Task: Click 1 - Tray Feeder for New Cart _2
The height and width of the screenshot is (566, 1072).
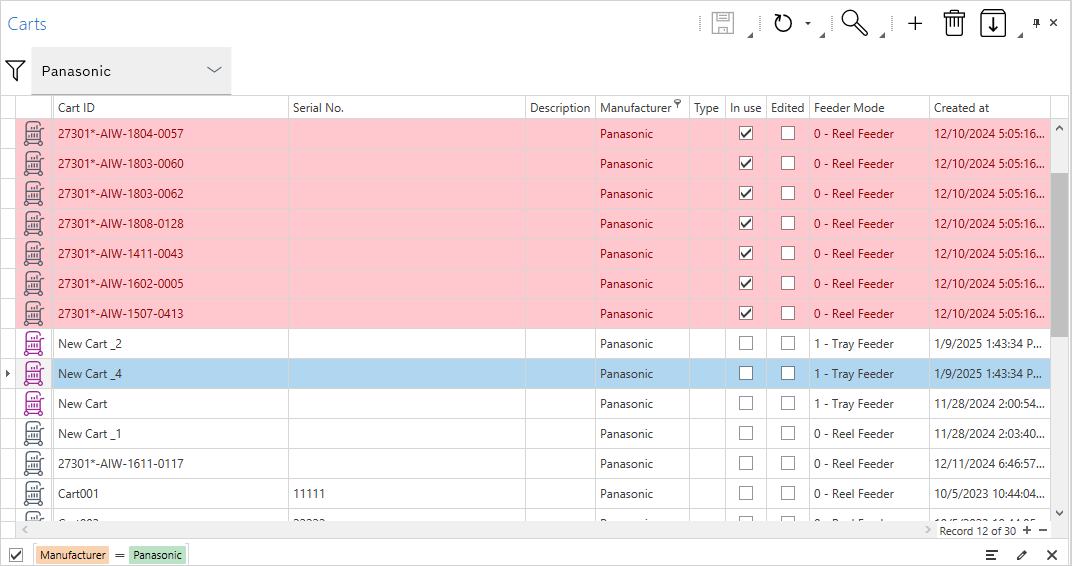Action: (869, 344)
